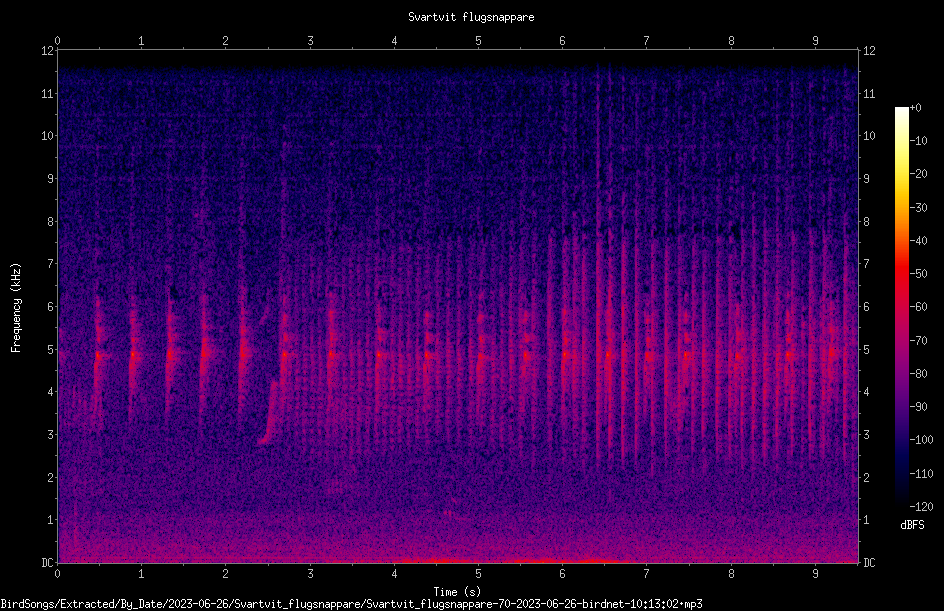Click "3" on the left frequency axis
Screen dimensions: 944x611
coord(50,435)
